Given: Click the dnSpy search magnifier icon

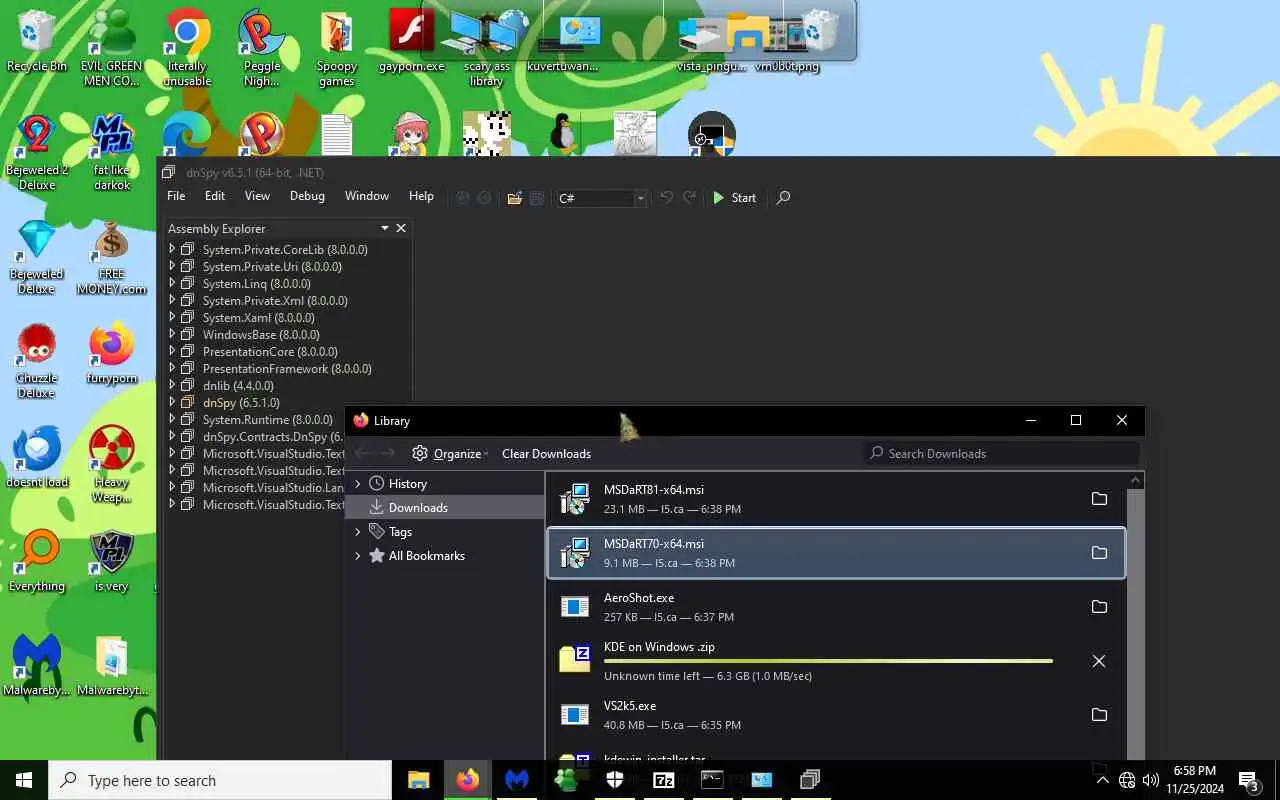Looking at the screenshot, I should coord(783,198).
